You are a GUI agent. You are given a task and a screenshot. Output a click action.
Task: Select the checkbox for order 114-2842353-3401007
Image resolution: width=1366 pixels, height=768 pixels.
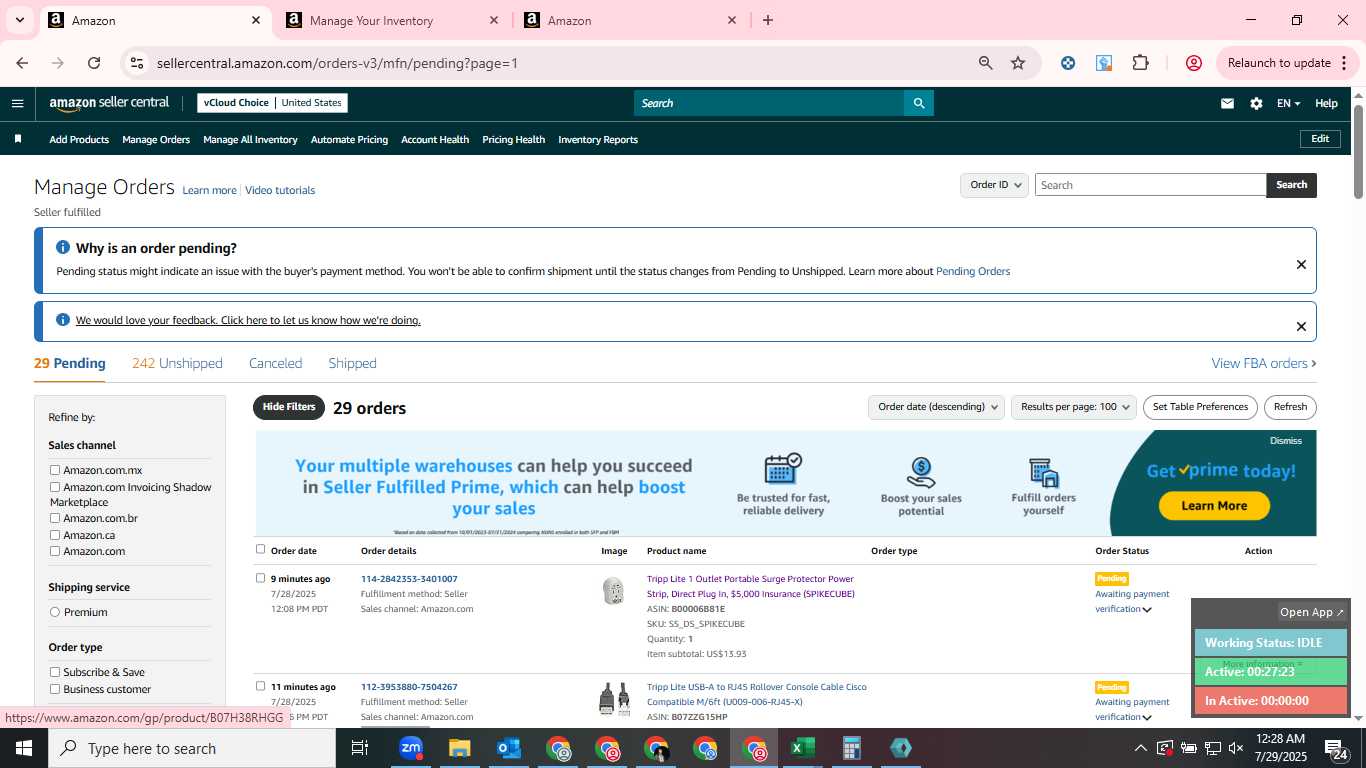[x=261, y=578]
